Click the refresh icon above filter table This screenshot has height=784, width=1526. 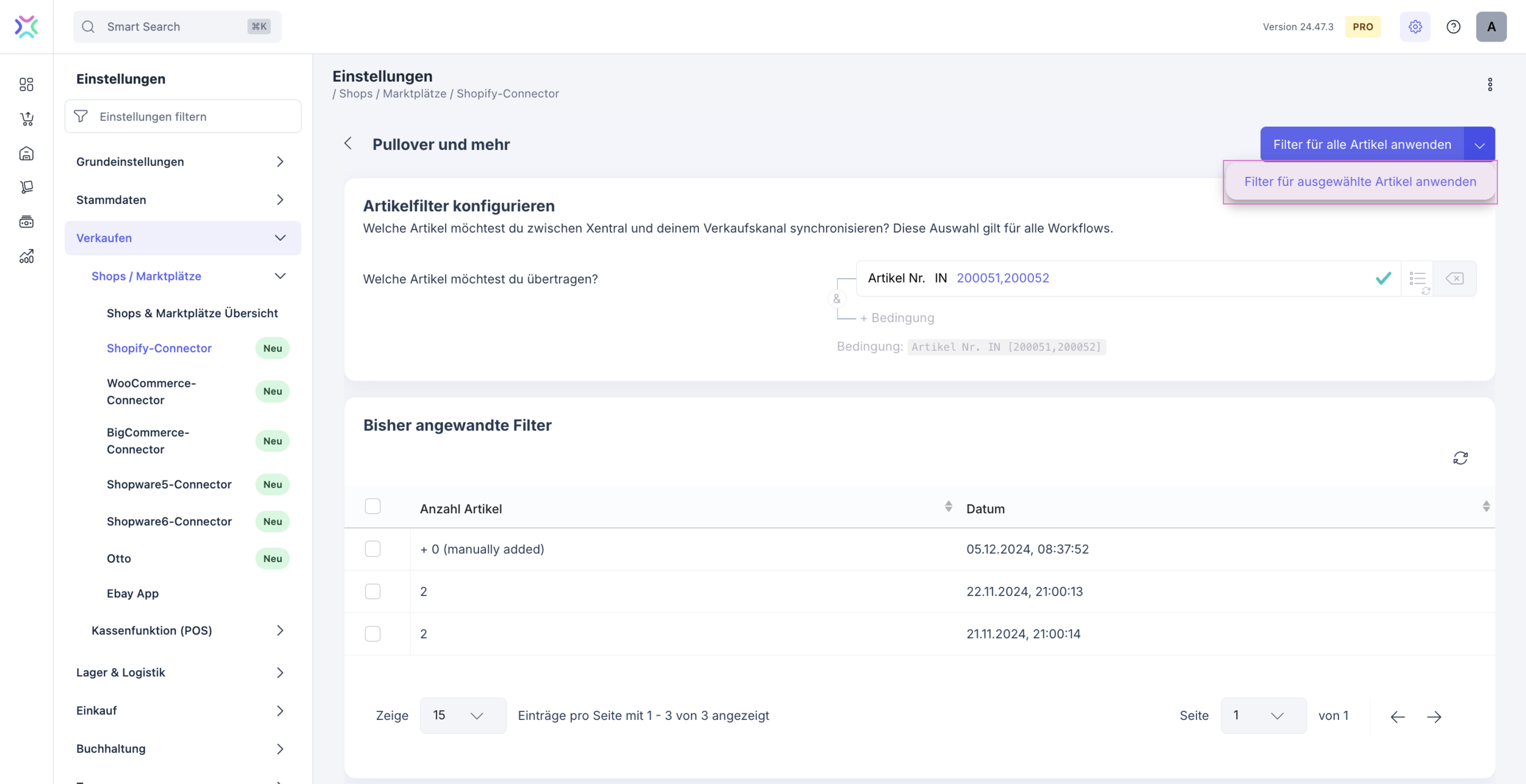1460,458
